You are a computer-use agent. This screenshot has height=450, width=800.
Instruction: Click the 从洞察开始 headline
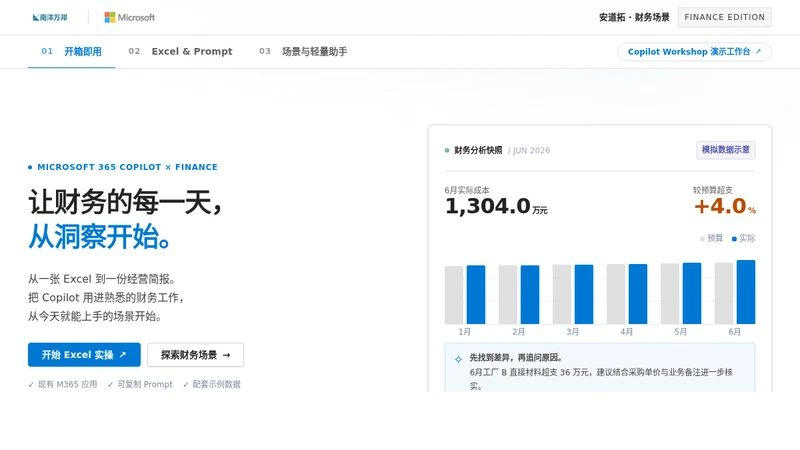click(x=99, y=237)
